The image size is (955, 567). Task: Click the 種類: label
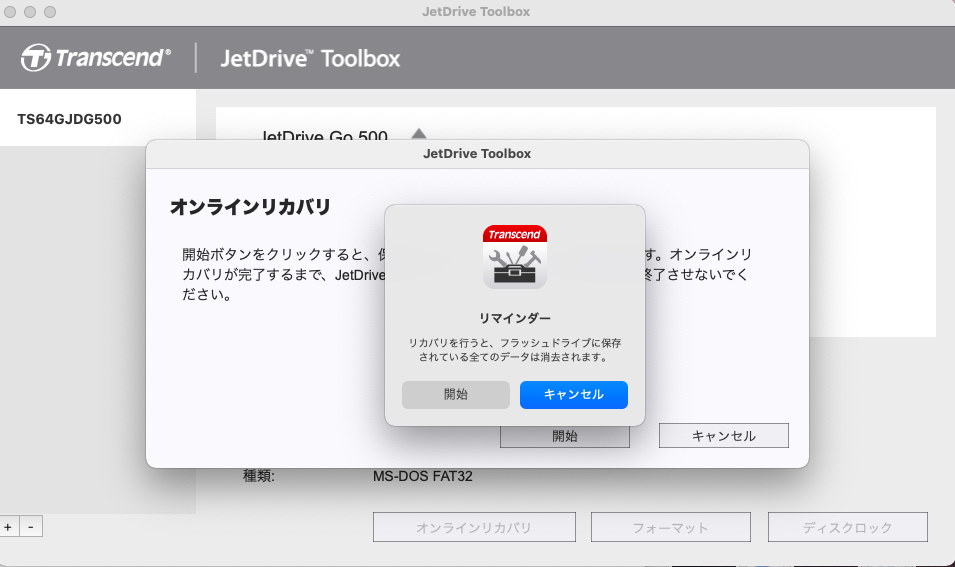click(x=259, y=476)
